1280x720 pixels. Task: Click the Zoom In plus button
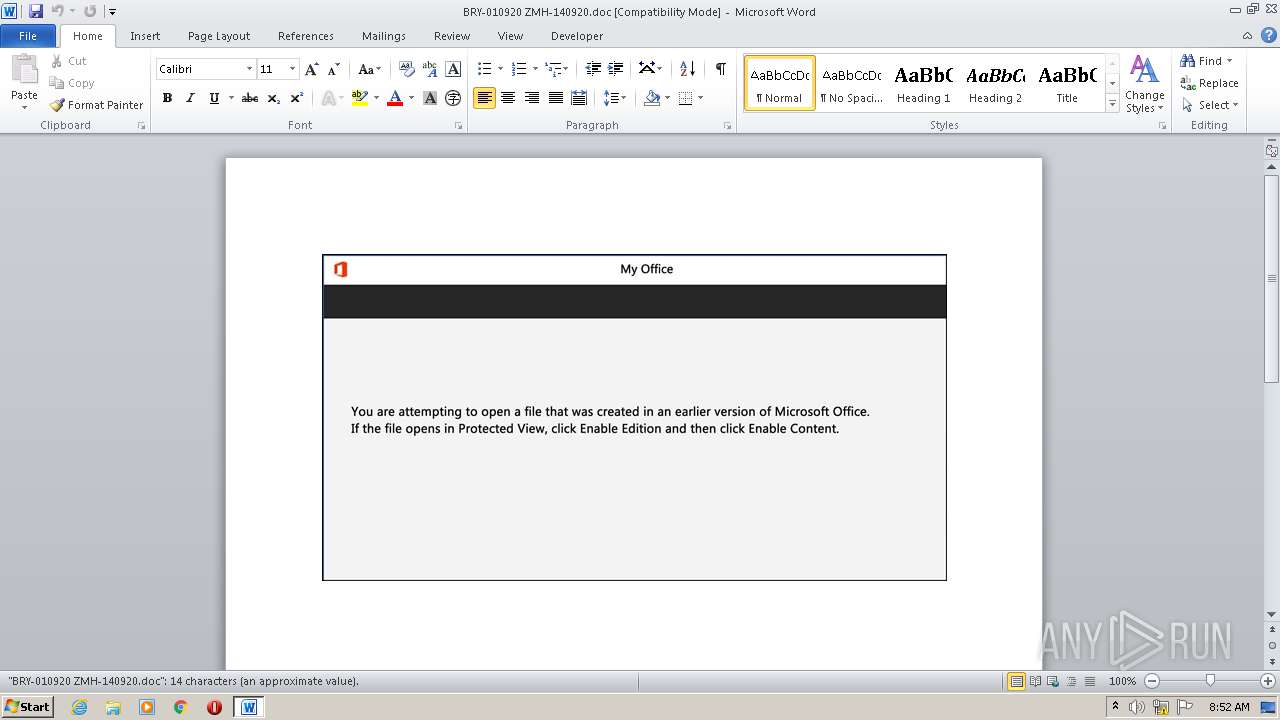pyautogui.click(x=1268, y=681)
